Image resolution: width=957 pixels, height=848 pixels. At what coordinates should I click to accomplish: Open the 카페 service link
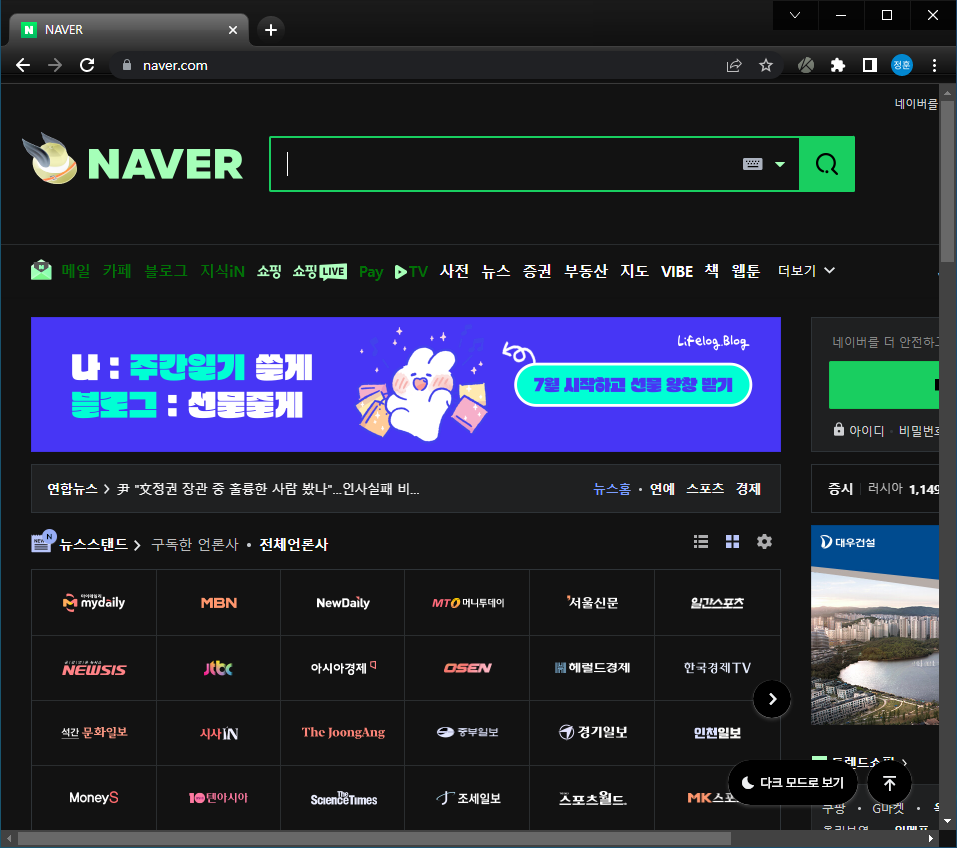point(117,270)
